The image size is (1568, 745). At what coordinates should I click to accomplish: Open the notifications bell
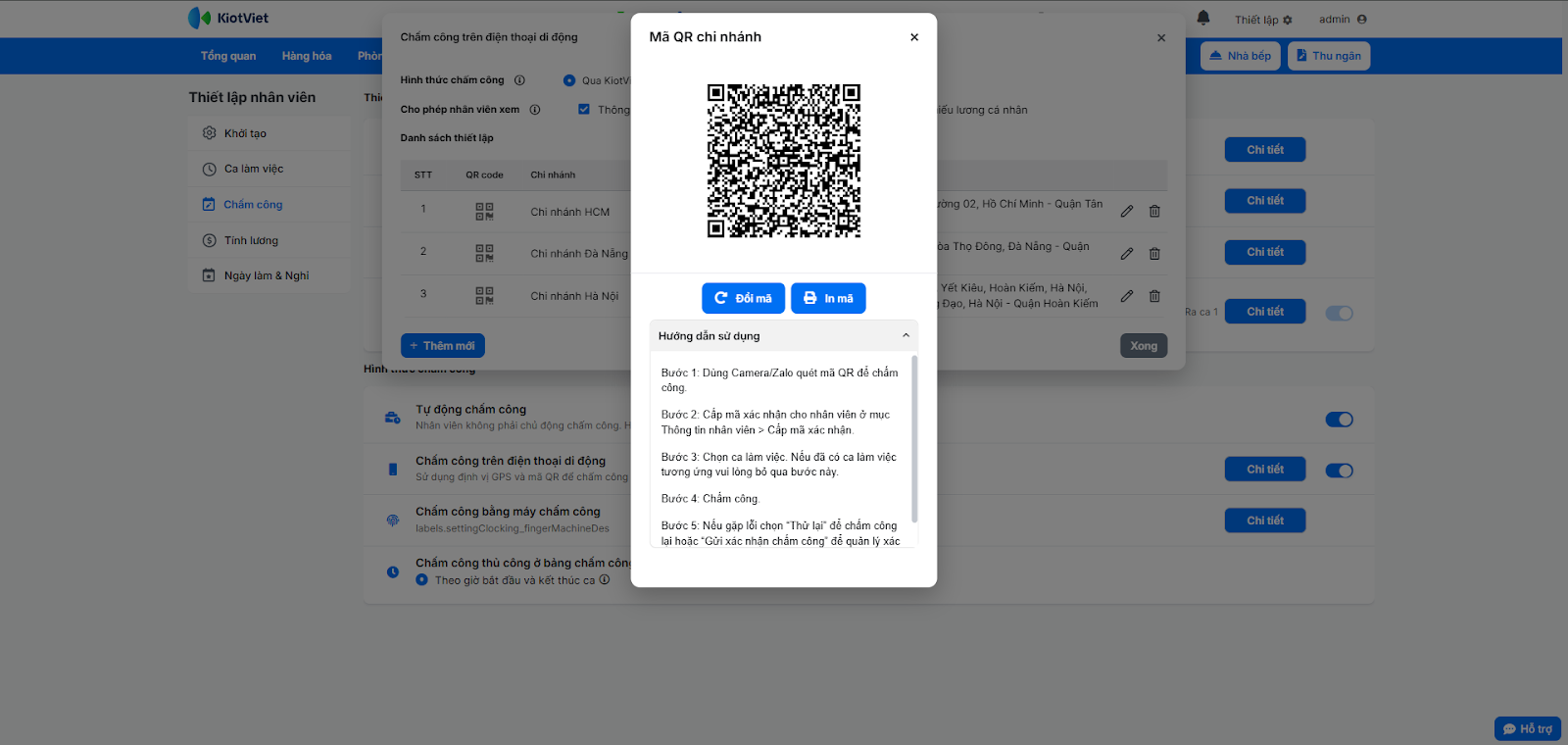1203,18
